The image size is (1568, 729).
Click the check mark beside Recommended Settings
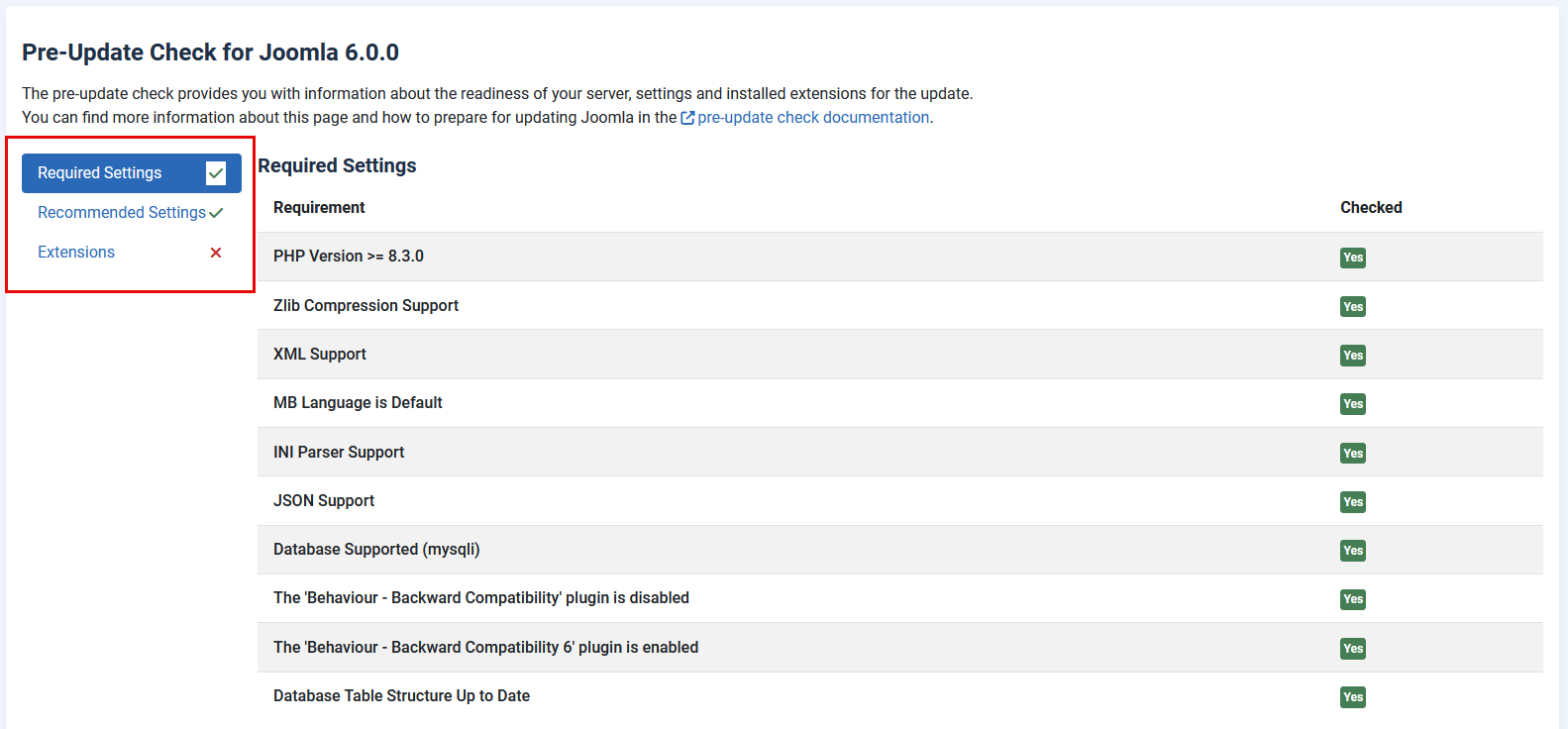point(216,212)
